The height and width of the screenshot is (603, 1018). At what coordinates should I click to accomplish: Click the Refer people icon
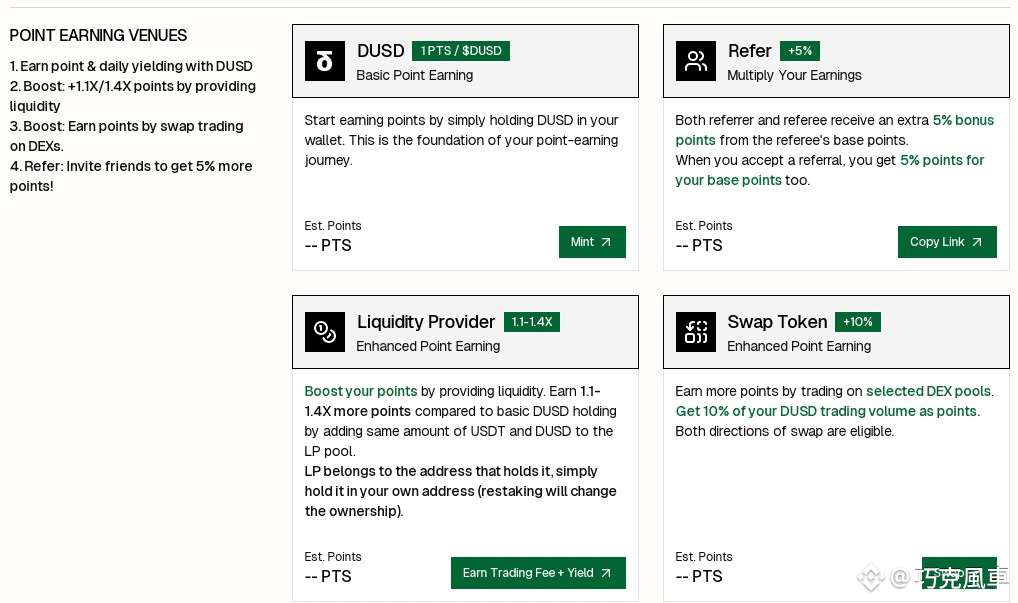pyautogui.click(x=695, y=61)
